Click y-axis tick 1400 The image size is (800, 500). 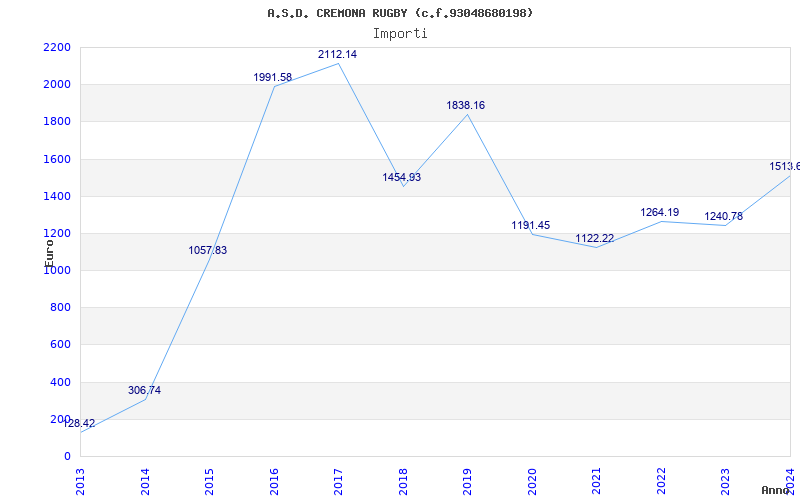[x=57, y=196]
